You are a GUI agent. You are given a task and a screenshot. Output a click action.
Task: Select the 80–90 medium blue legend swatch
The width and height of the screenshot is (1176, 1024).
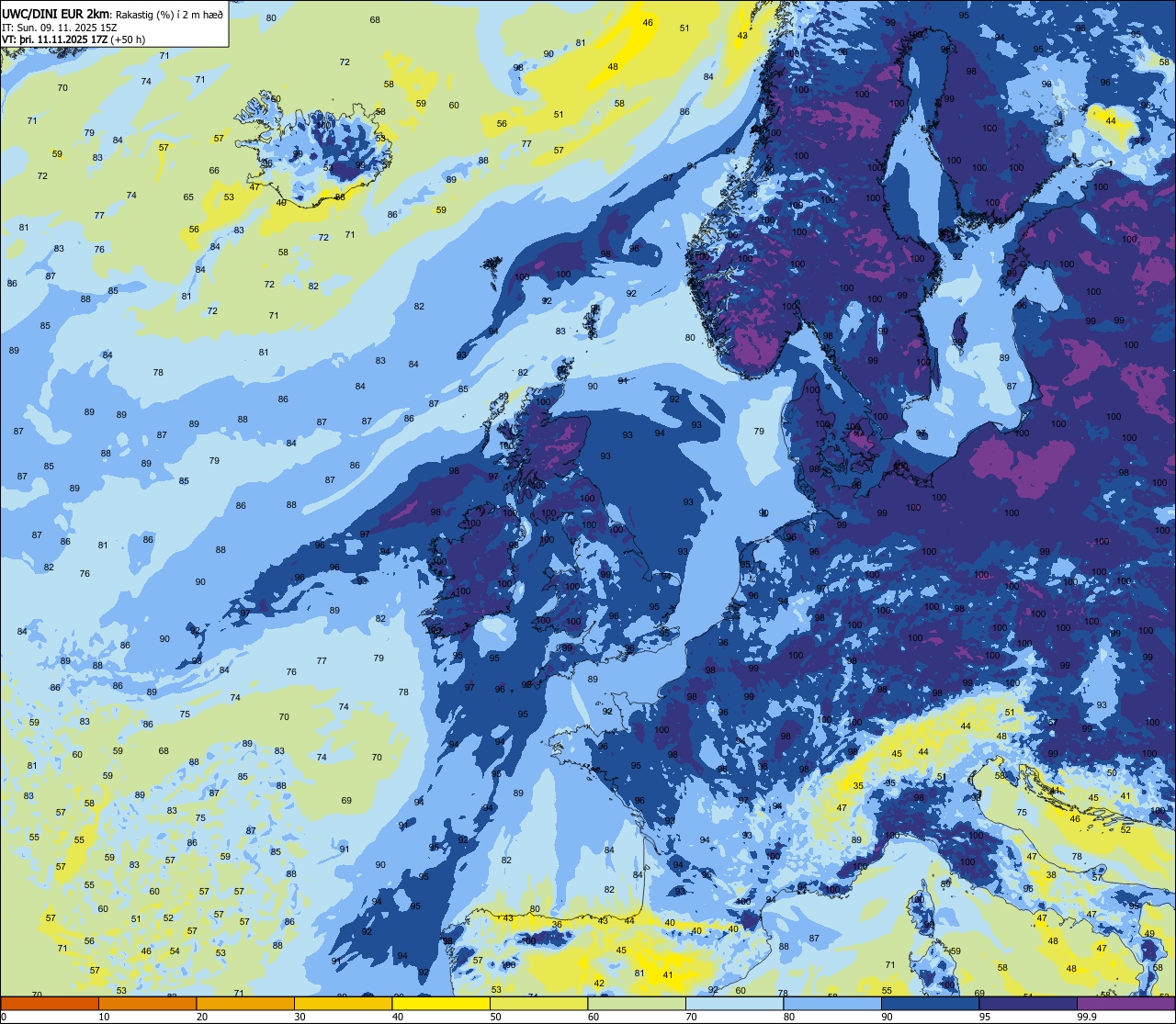(832, 1004)
